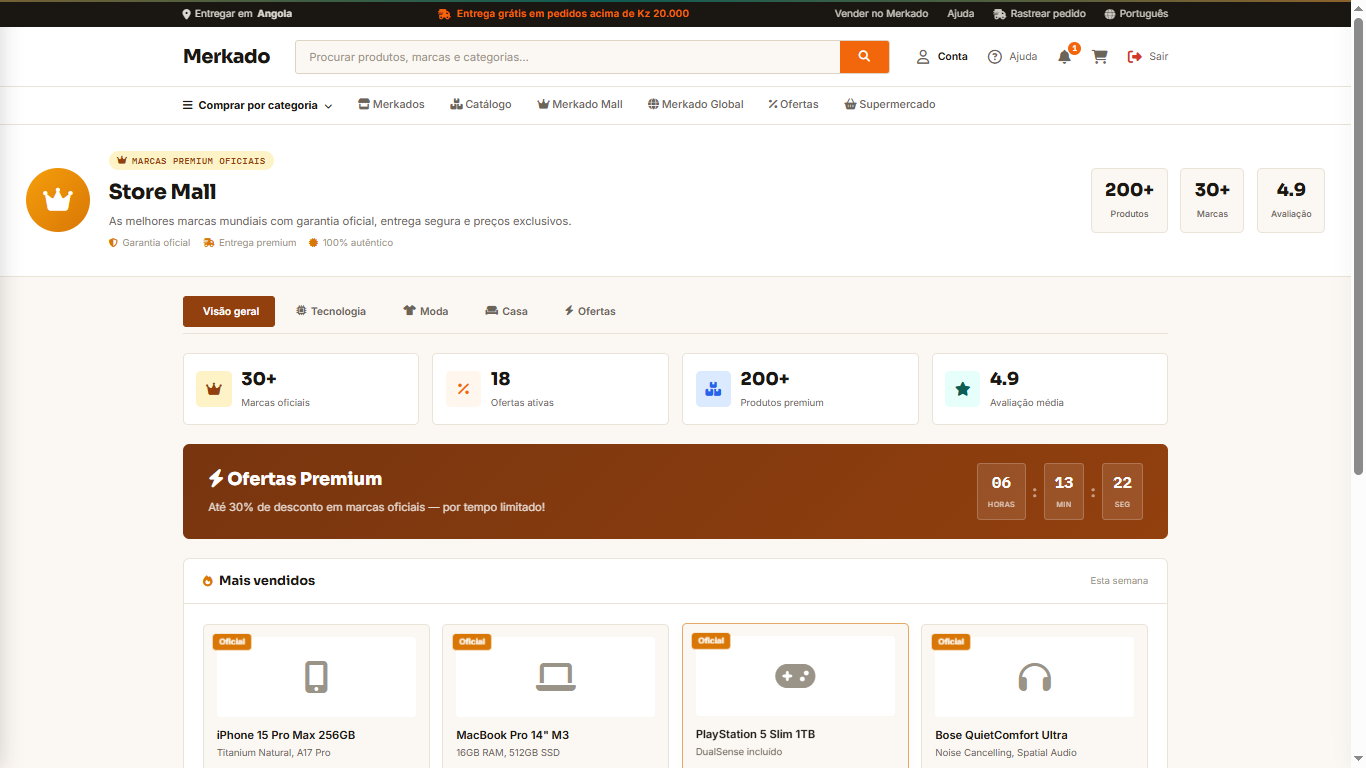Click the hamburger icon of Comprar por categoria
1366x768 pixels.
click(x=187, y=105)
